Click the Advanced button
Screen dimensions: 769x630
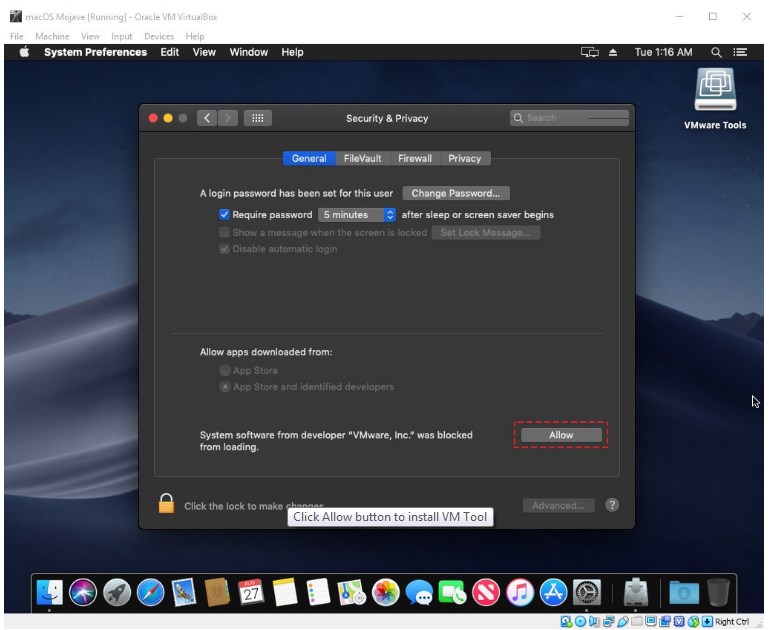(x=558, y=505)
